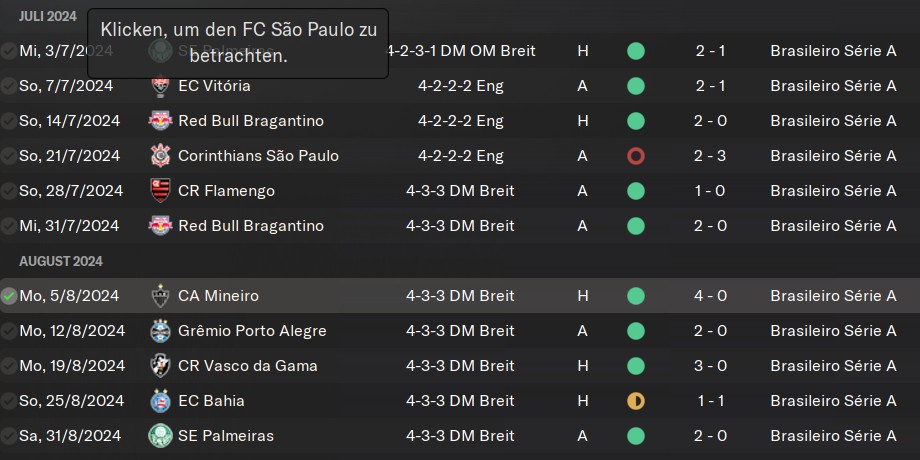
Task: Open the 2 - 3 result against Corinthians
Action: (x=710, y=156)
